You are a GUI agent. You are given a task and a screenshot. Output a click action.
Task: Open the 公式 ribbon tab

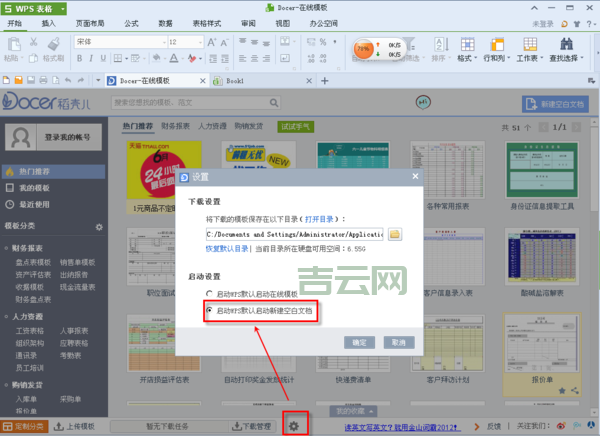coord(131,23)
